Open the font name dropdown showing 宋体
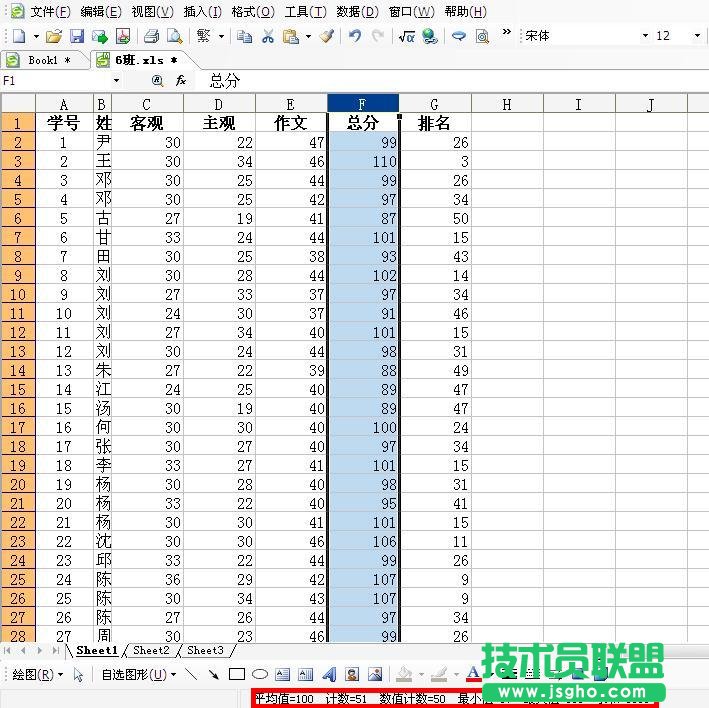The image size is (709, 708). point(645,36)
